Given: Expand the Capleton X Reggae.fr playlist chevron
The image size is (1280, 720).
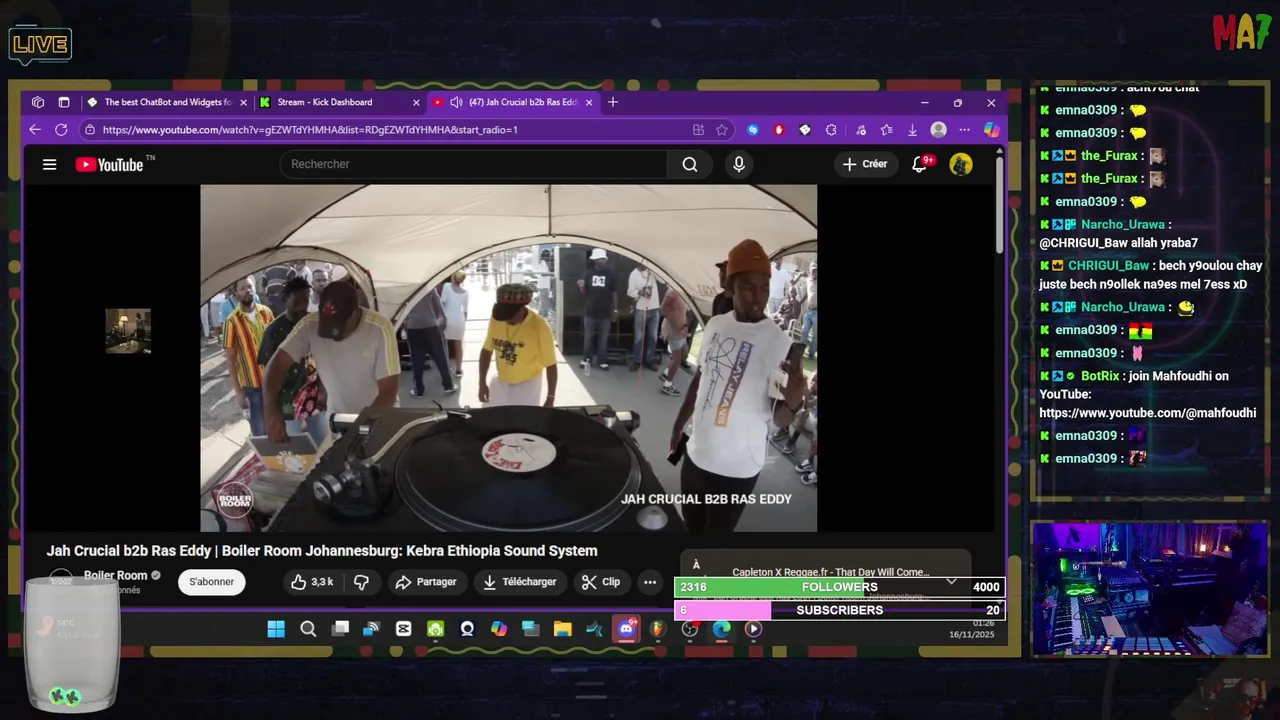Looking at the screenshot, I should point(951,580).
